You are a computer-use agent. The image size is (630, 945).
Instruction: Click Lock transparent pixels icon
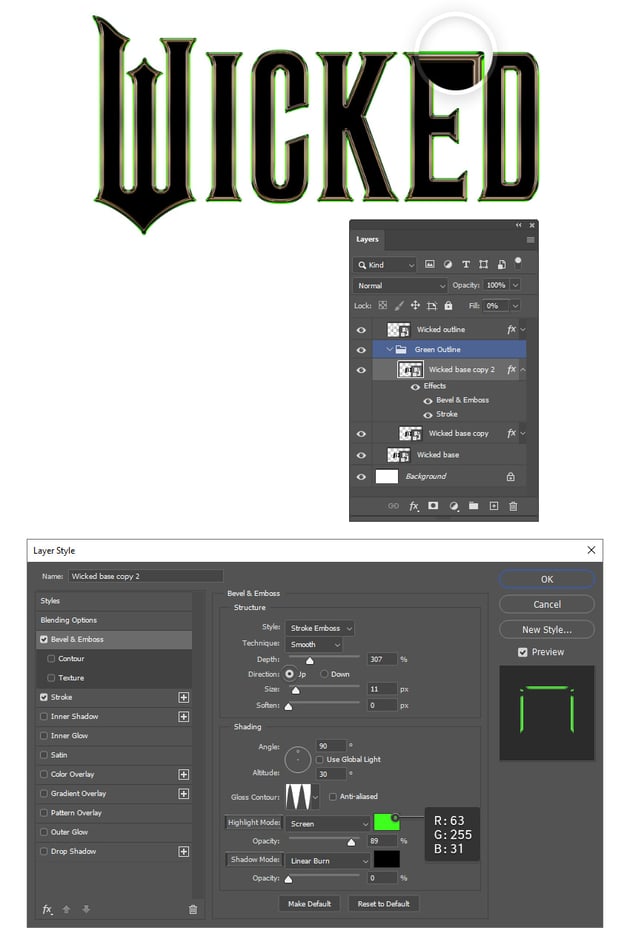pos(383,306)
